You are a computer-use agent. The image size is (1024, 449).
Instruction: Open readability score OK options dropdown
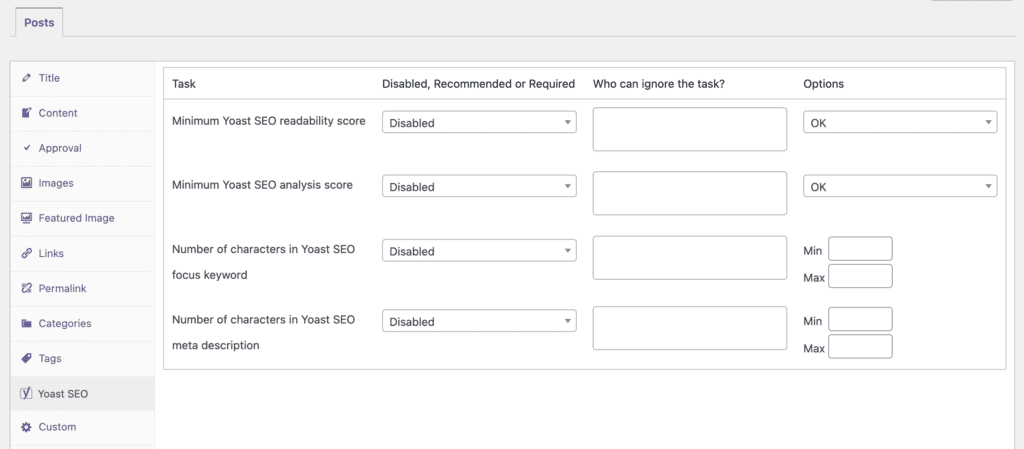coord(900,123)
